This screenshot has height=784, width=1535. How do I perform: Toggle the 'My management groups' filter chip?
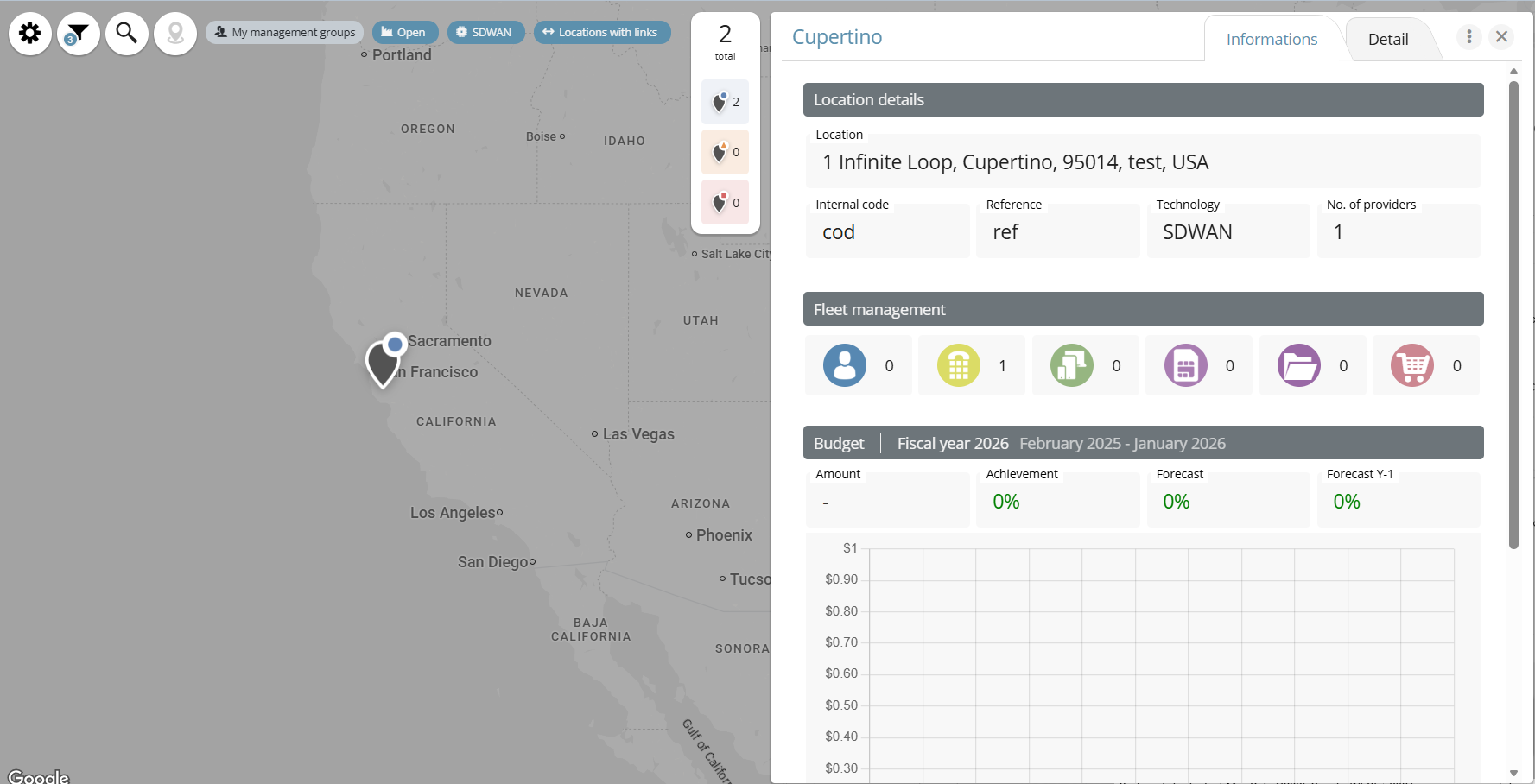click(x=284, y=33)
